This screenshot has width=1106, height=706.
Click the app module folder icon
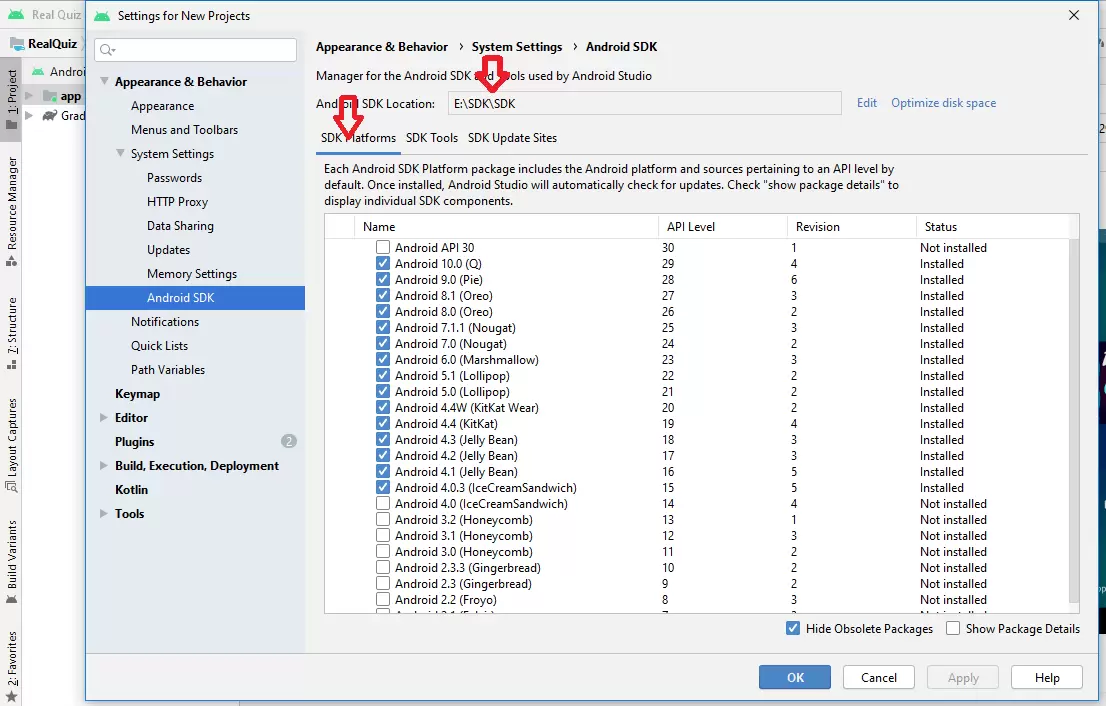click(50, 96)
